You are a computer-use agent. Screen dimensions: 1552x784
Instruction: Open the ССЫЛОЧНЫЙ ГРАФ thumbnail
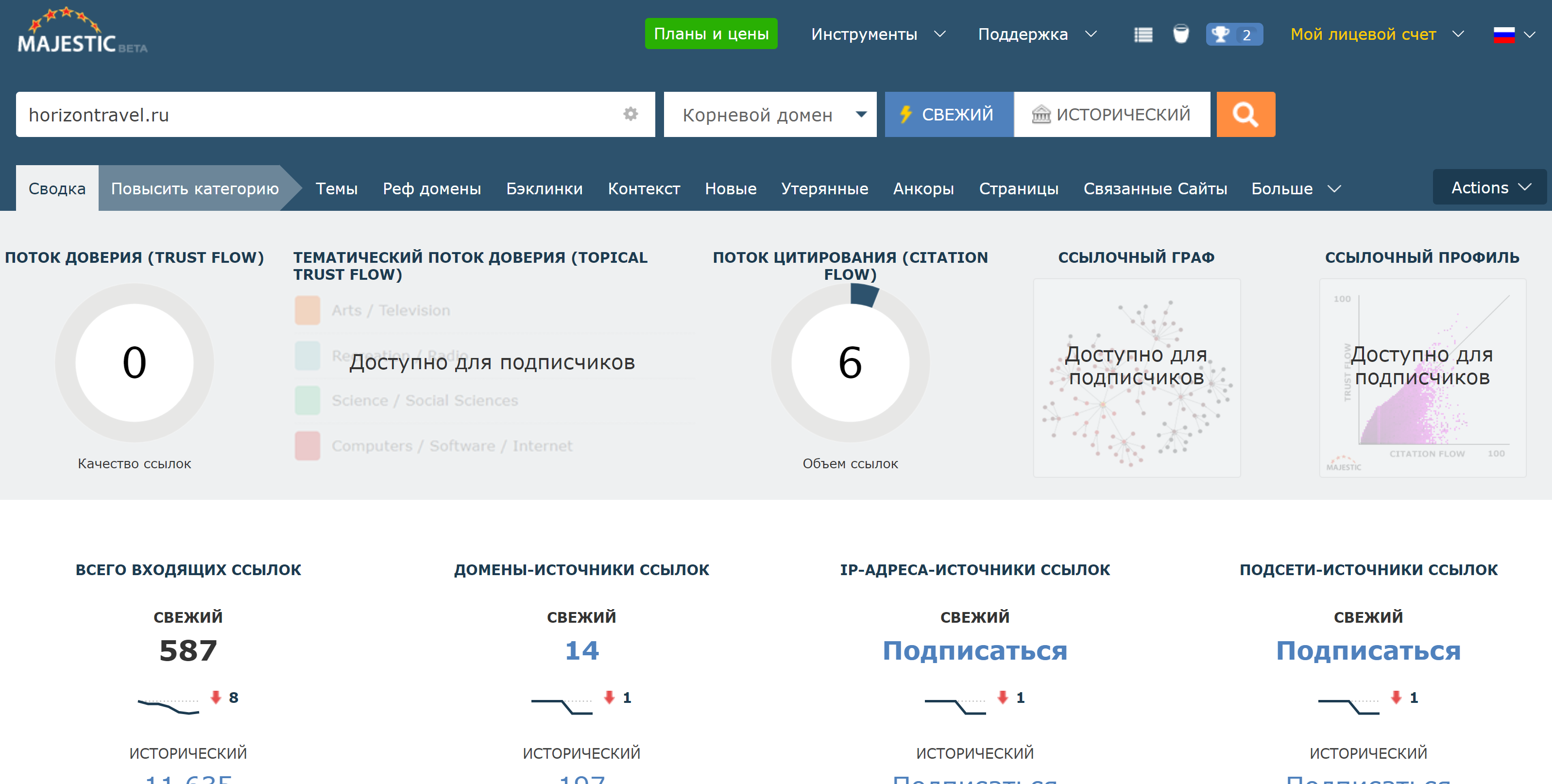tap(1136, 378)
